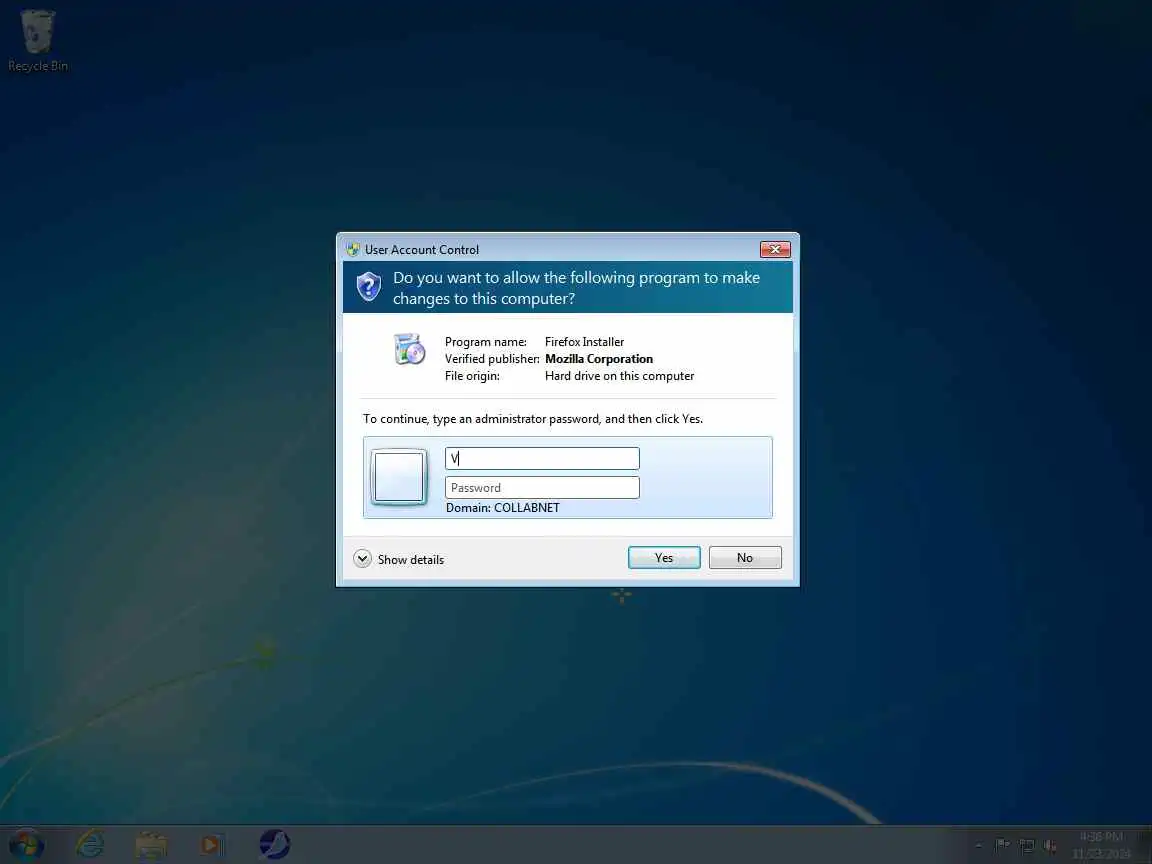Close the User Account Control dialog
This screenshot has height=864, width=1152.
click(x=775, y=250)
